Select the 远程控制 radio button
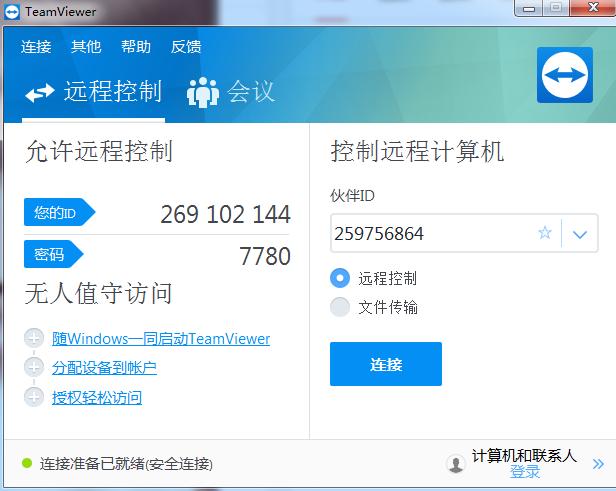Viewport: 616px width, 491px height. click(340, 278)
